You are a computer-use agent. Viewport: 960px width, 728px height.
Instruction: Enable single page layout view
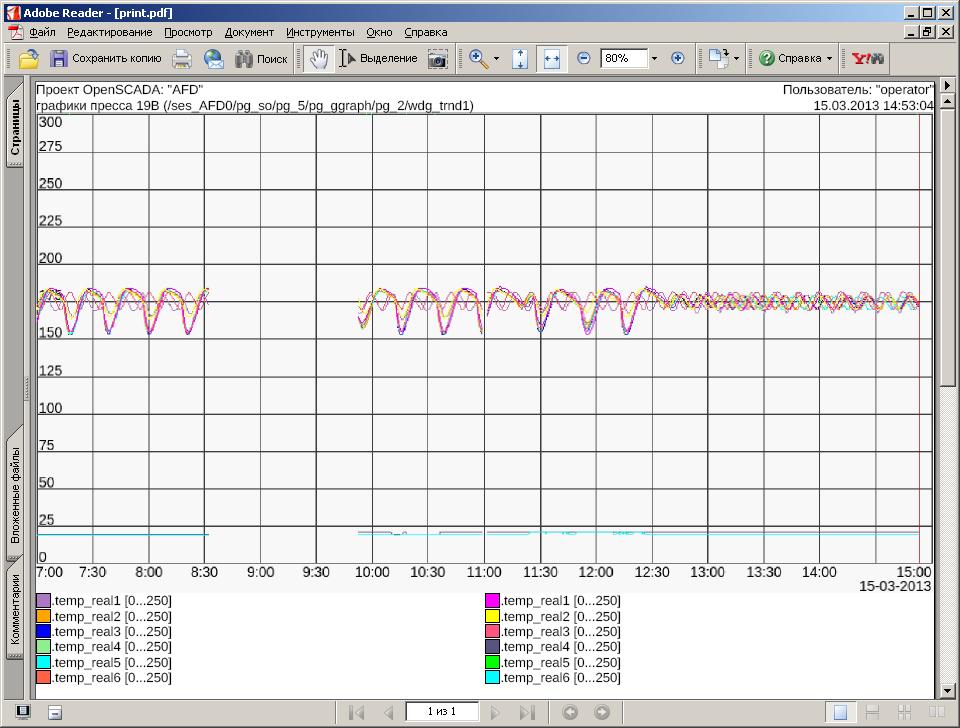pyautogui.click(x=841, y=712)
